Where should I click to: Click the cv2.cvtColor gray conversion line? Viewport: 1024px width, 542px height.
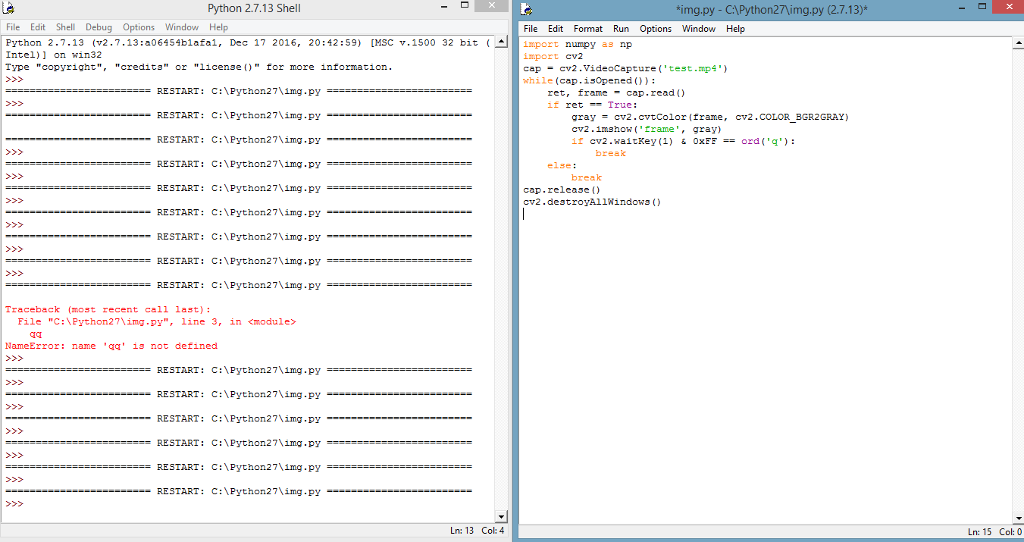(x=710, y=118)
